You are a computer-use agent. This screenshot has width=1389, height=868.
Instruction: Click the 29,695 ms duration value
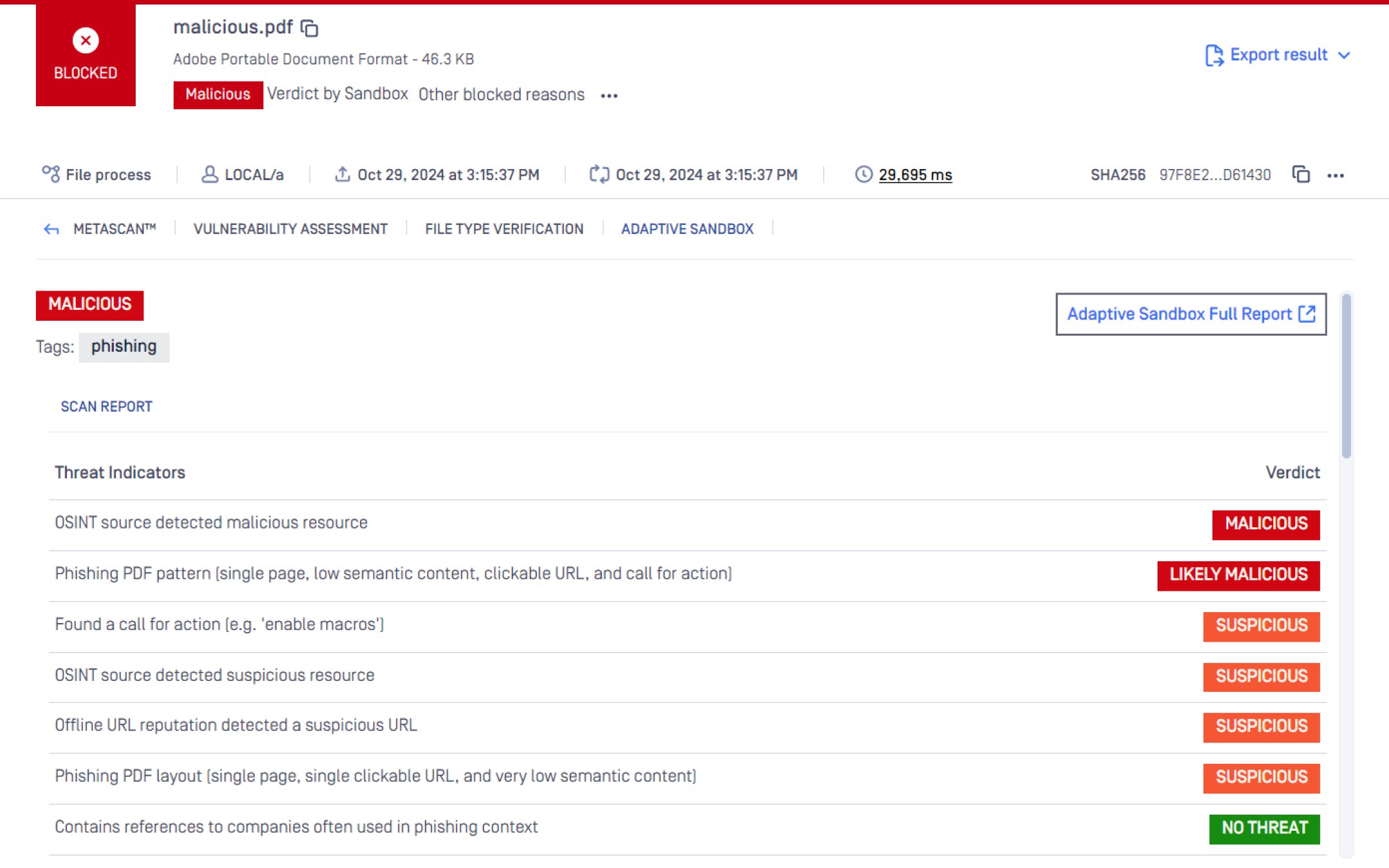(x=915, y=174)
